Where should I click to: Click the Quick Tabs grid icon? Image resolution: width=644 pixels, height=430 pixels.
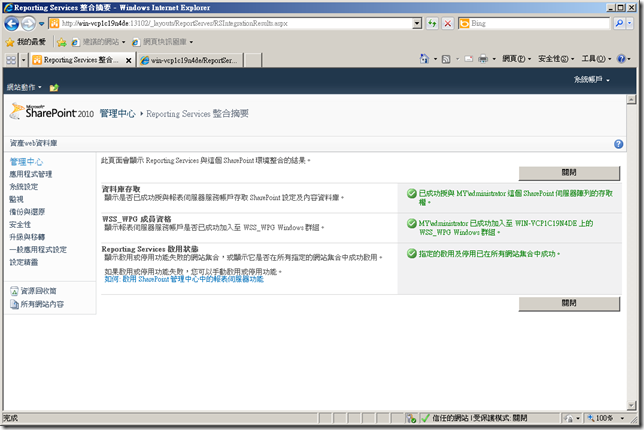[x=11, y=60]
